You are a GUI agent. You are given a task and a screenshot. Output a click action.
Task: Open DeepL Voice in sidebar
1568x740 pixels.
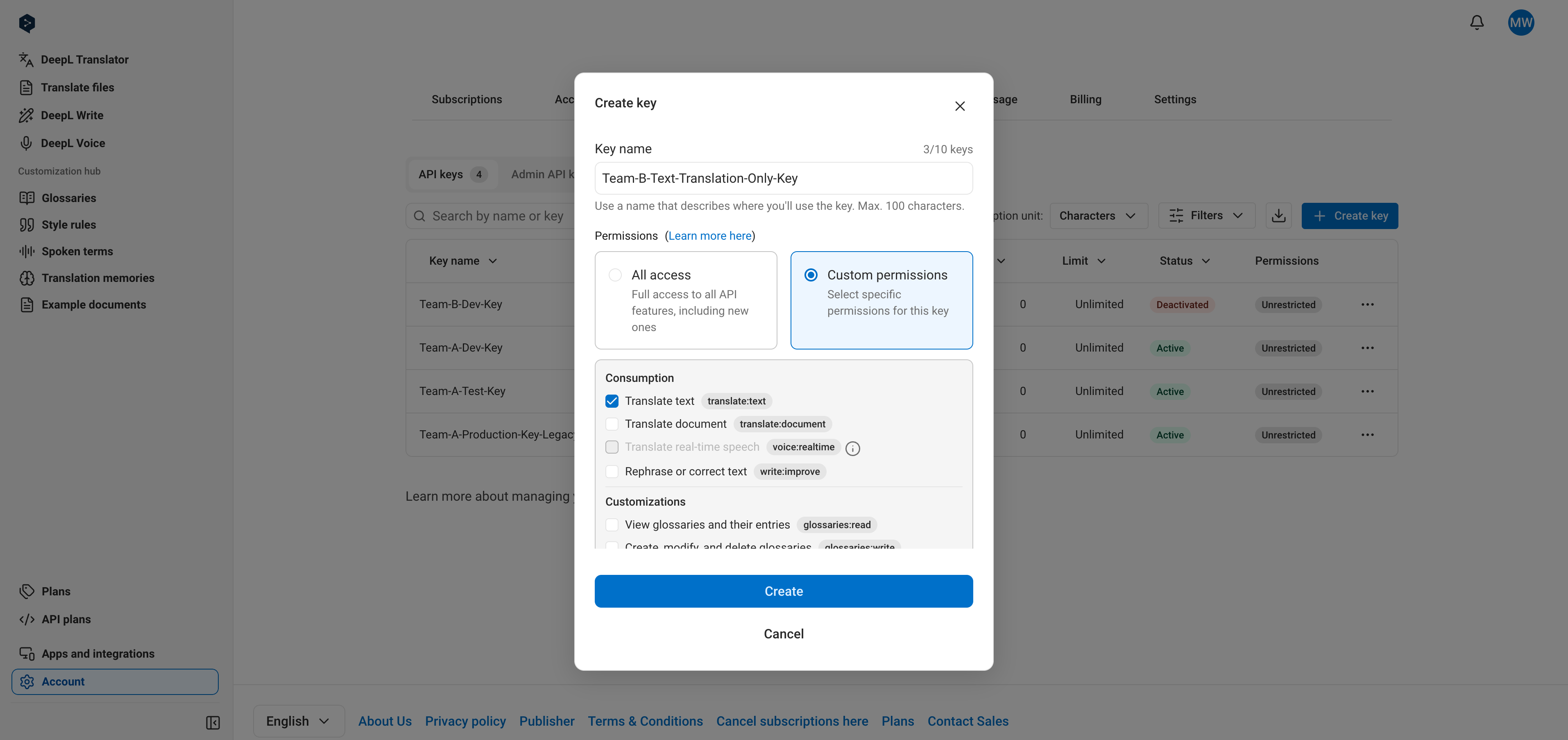click(61, 143)
